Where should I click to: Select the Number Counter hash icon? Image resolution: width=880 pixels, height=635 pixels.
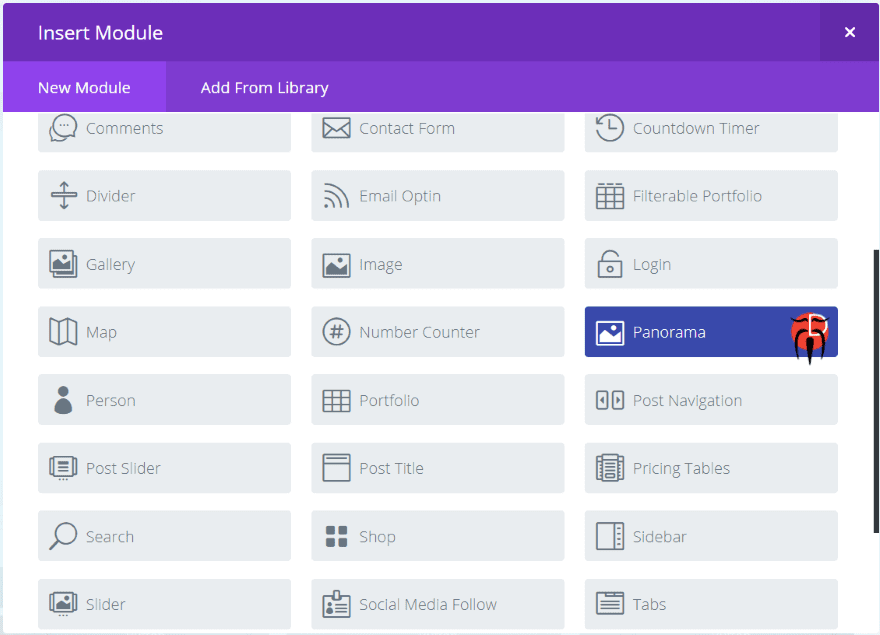[x=336, y=332]
